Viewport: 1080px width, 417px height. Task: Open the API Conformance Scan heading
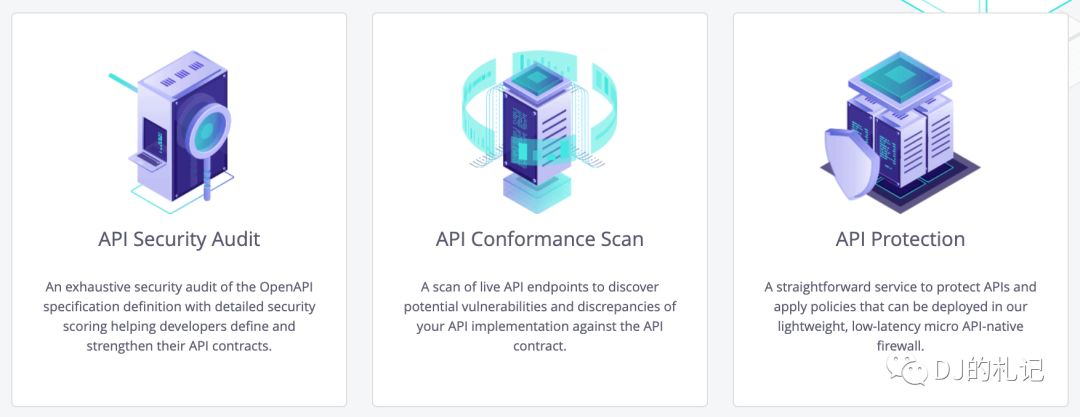coord(540,239)
